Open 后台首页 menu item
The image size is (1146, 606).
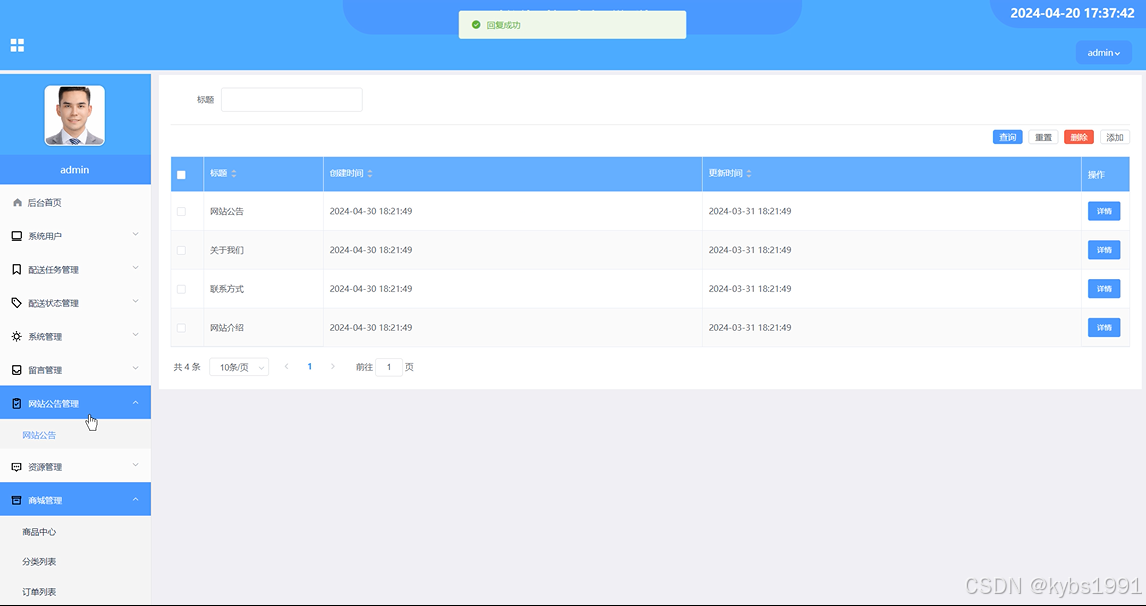(x=75, y=202)
